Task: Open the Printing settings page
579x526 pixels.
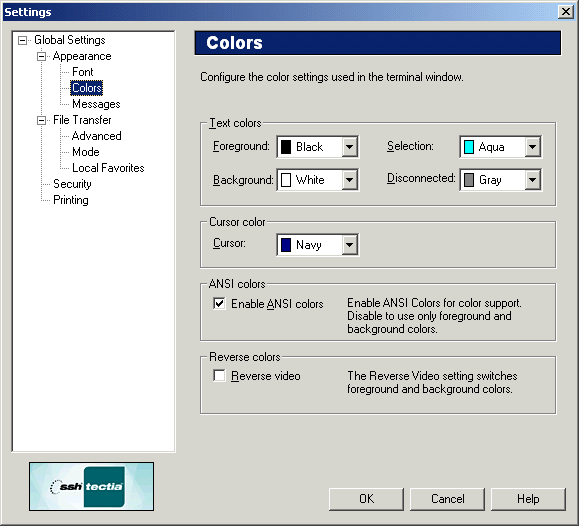Action: pos(71,200)
